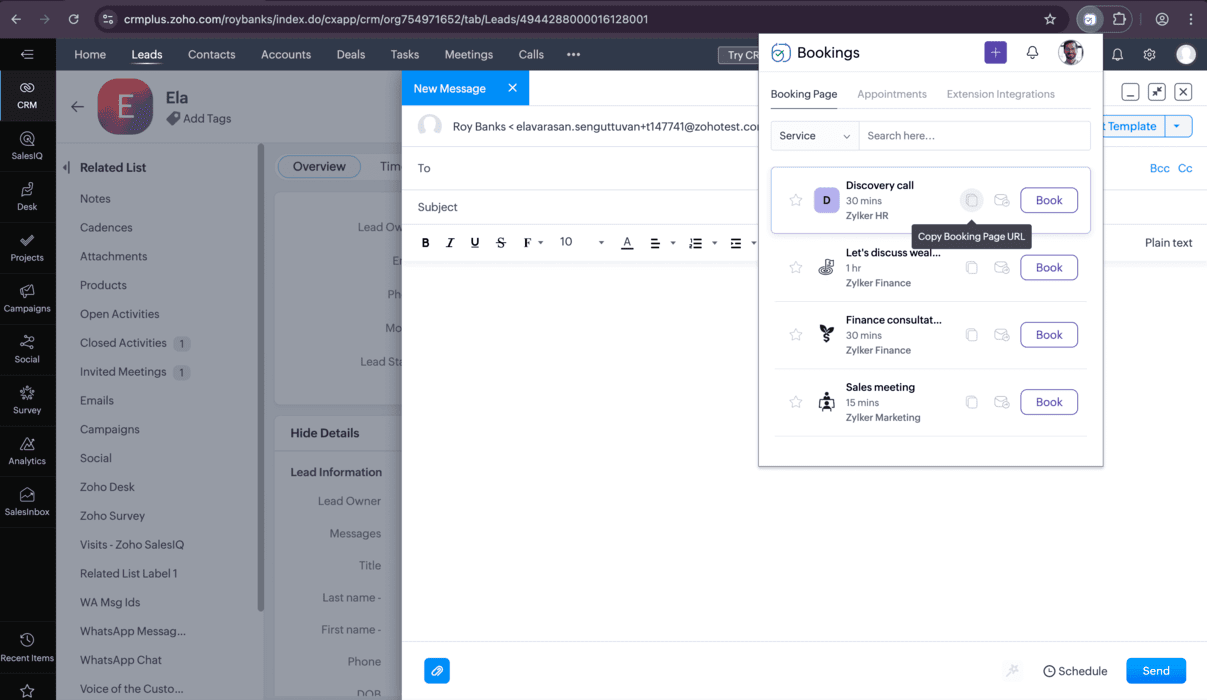Book the Finance consultation service
Viewport: 1207px width, 700px height.
coord(1049,335)
